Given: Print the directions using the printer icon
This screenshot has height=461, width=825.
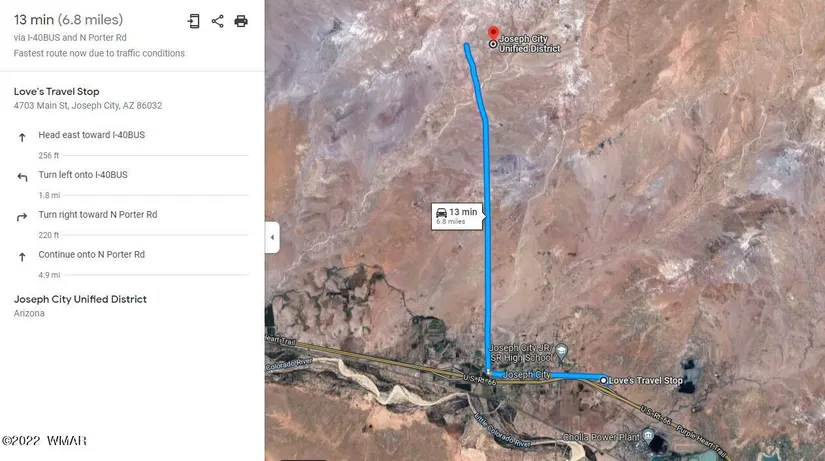Looking at the screenshot, I should [241, 21].
